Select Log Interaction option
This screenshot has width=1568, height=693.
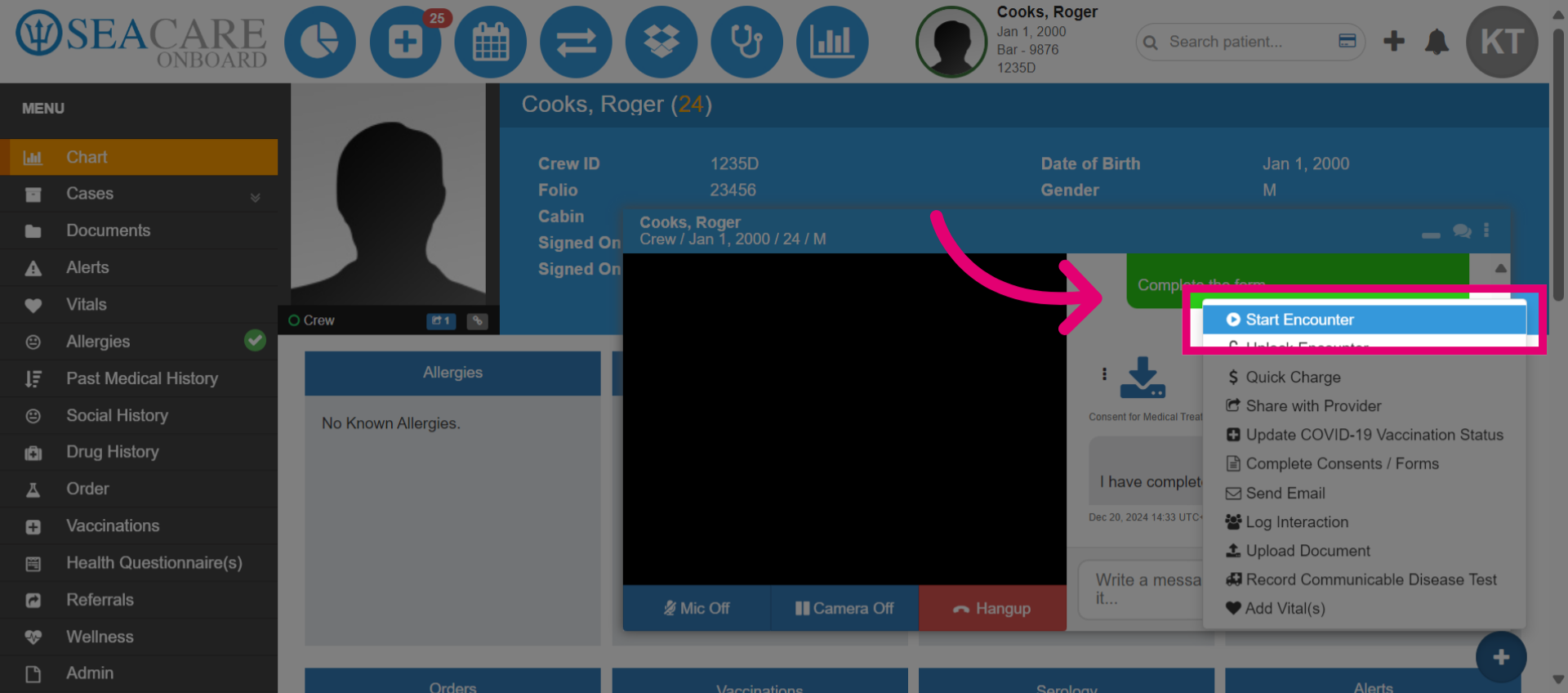1364,521
